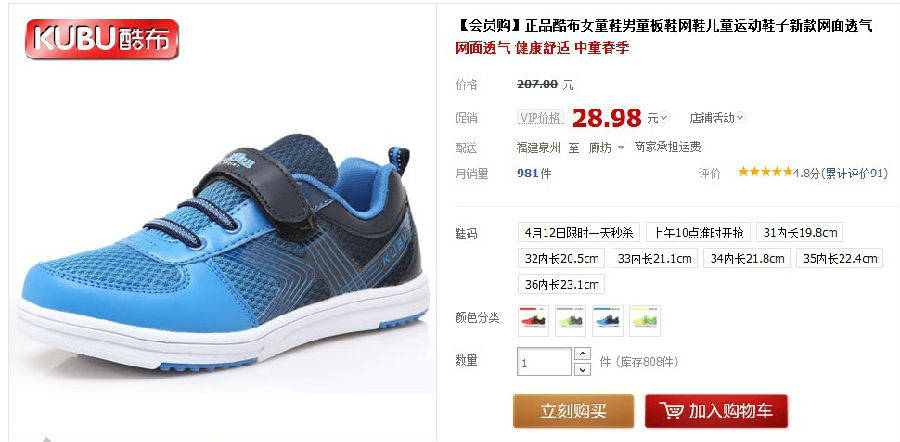Select the green-gray shoe color thumbnail
Viewport: 900px width, 442px height.
(x=571, y=321)
